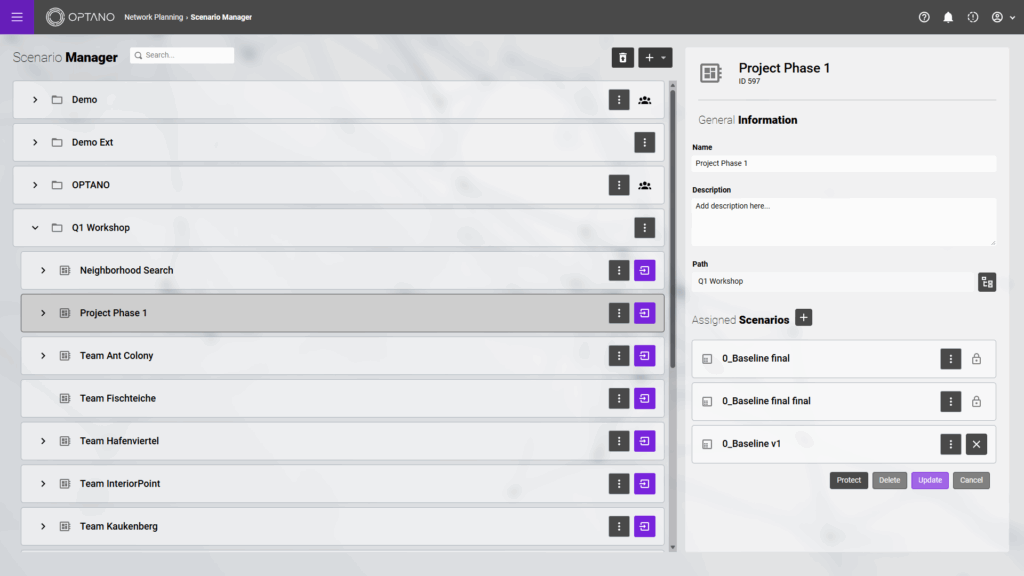Open the notifications bell

coord(947,16)
